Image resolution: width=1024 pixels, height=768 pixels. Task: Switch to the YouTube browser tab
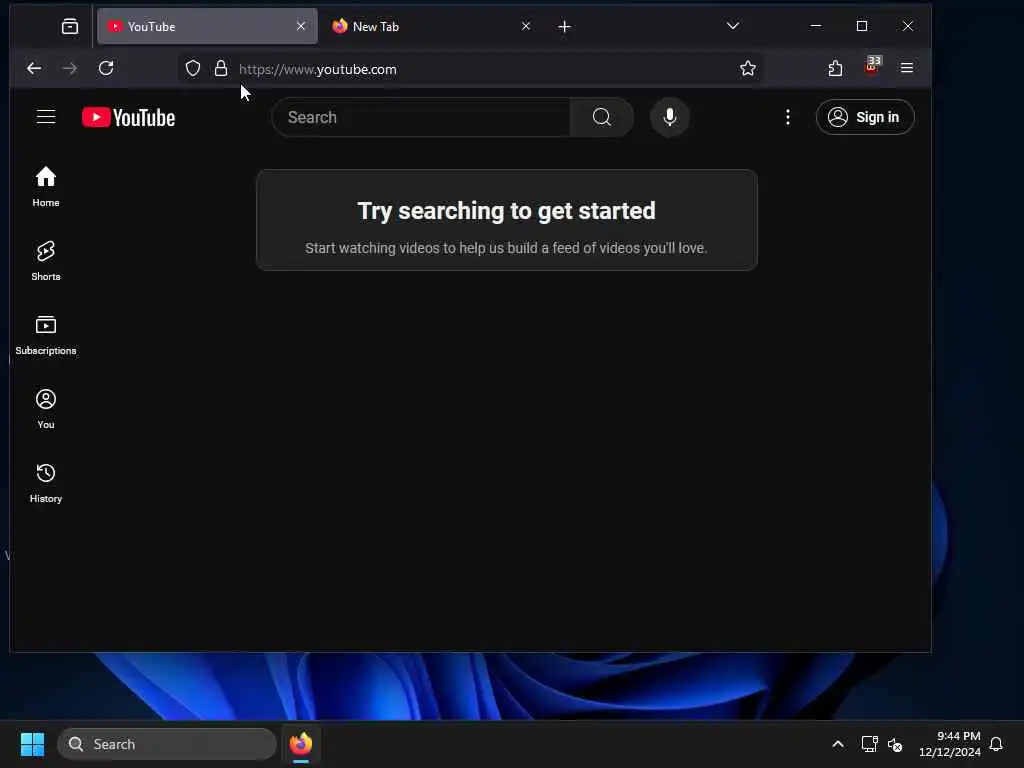(x=206, y=26)
